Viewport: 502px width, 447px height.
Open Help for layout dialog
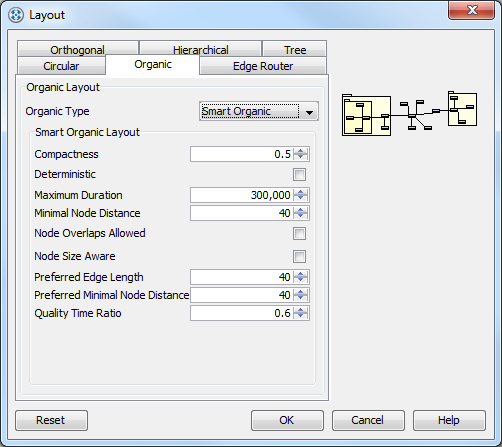[449, 420]
